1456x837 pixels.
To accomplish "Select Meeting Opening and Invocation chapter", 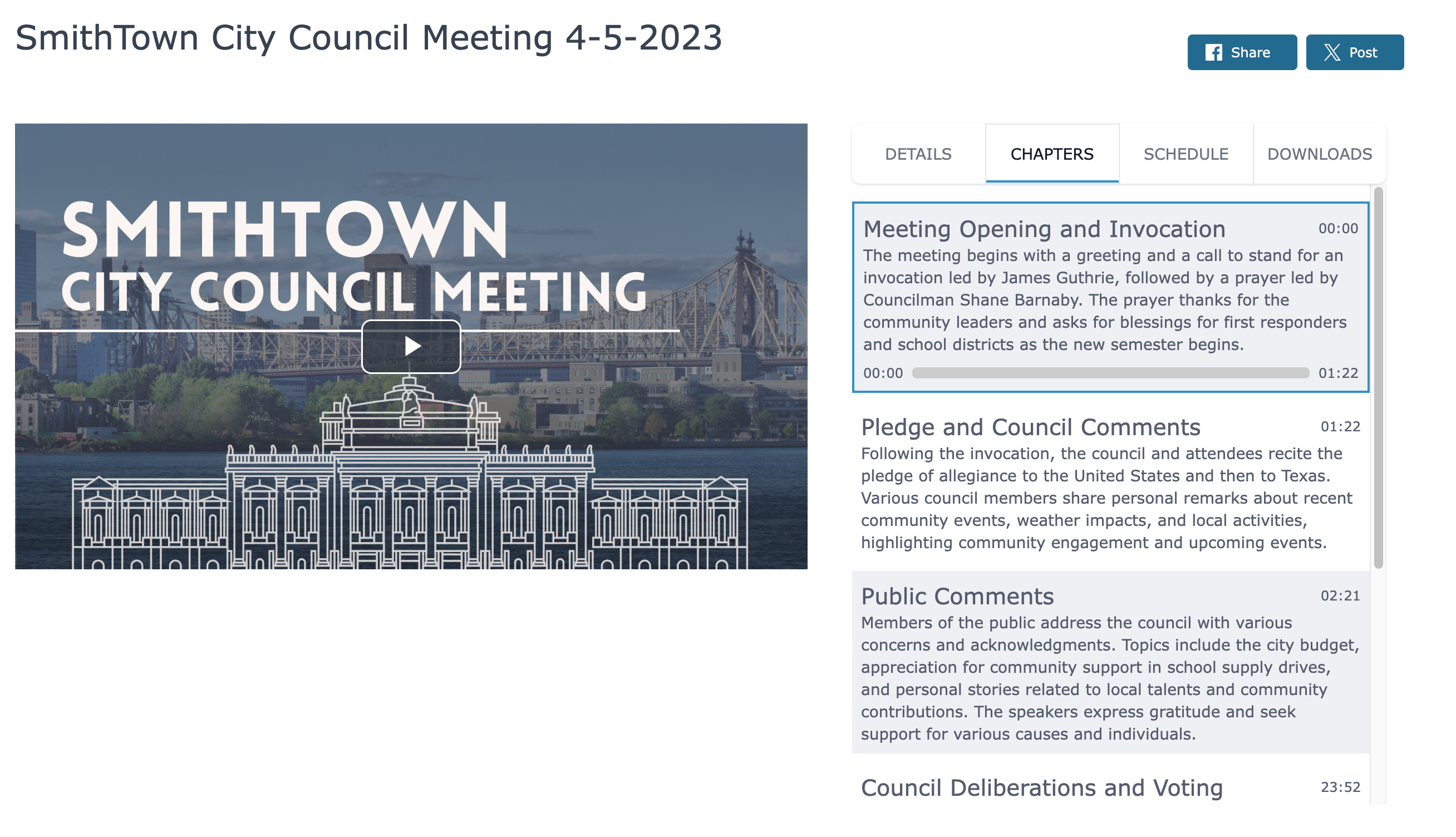I will pos(1044,229).
